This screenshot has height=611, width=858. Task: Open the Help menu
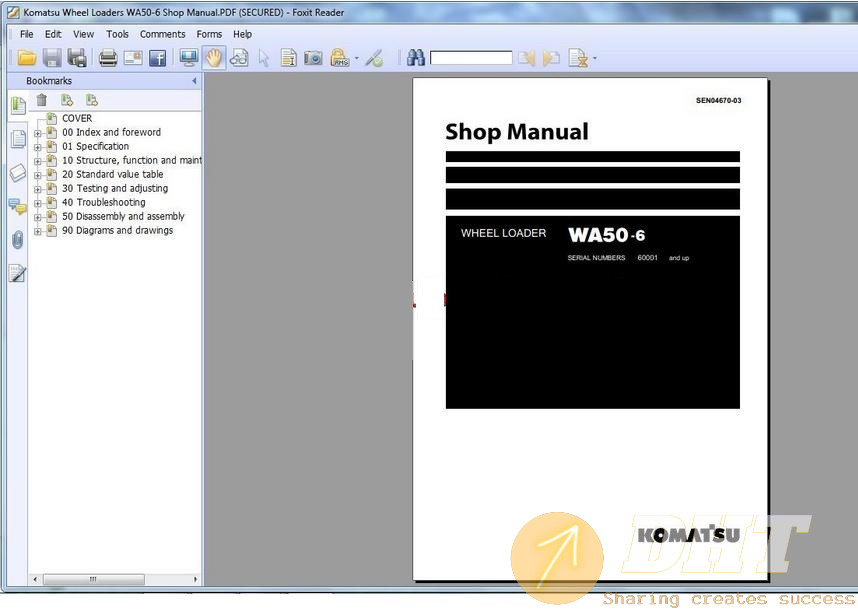242,34
